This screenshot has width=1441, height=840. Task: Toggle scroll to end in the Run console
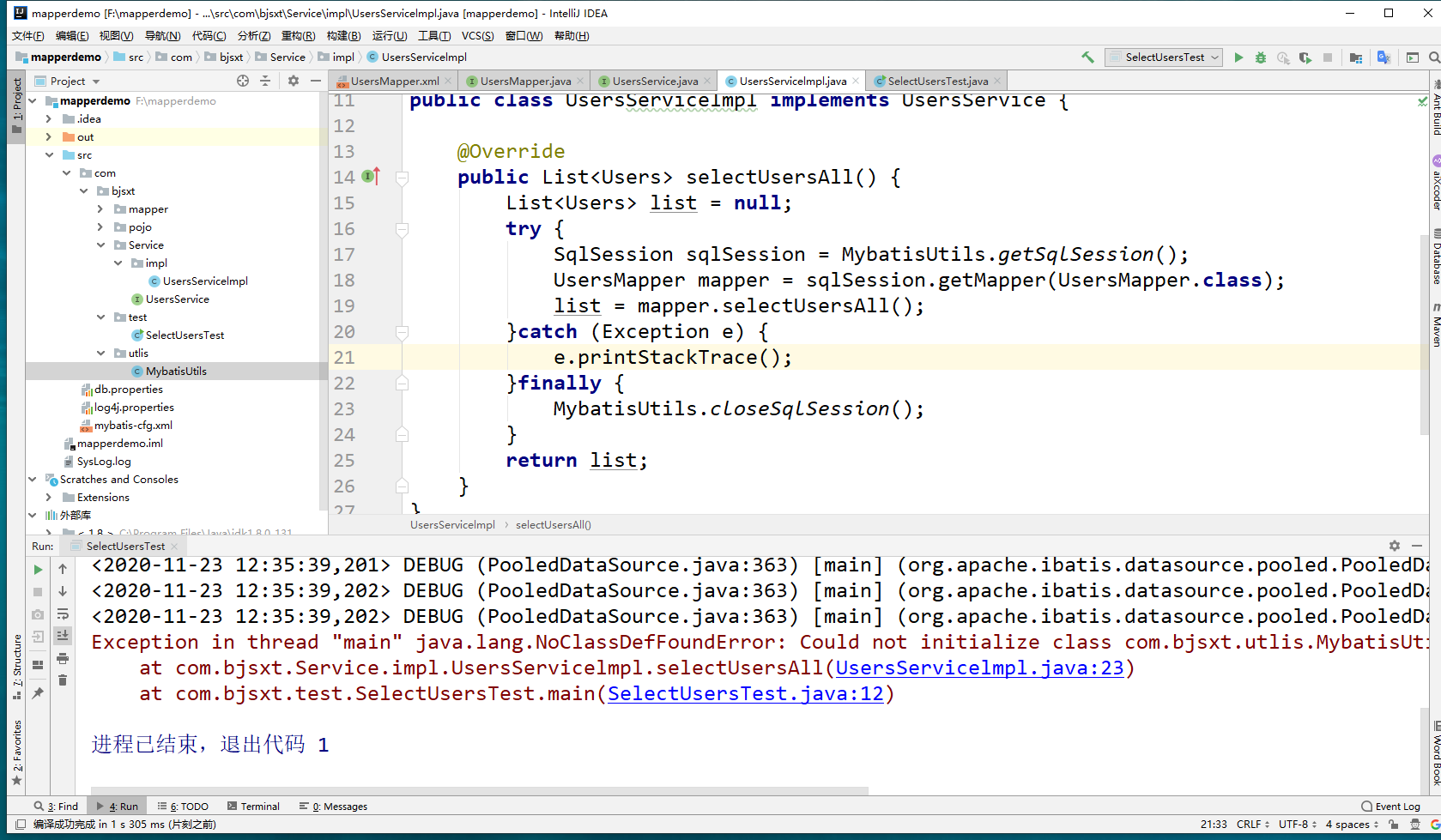[63, 636]
